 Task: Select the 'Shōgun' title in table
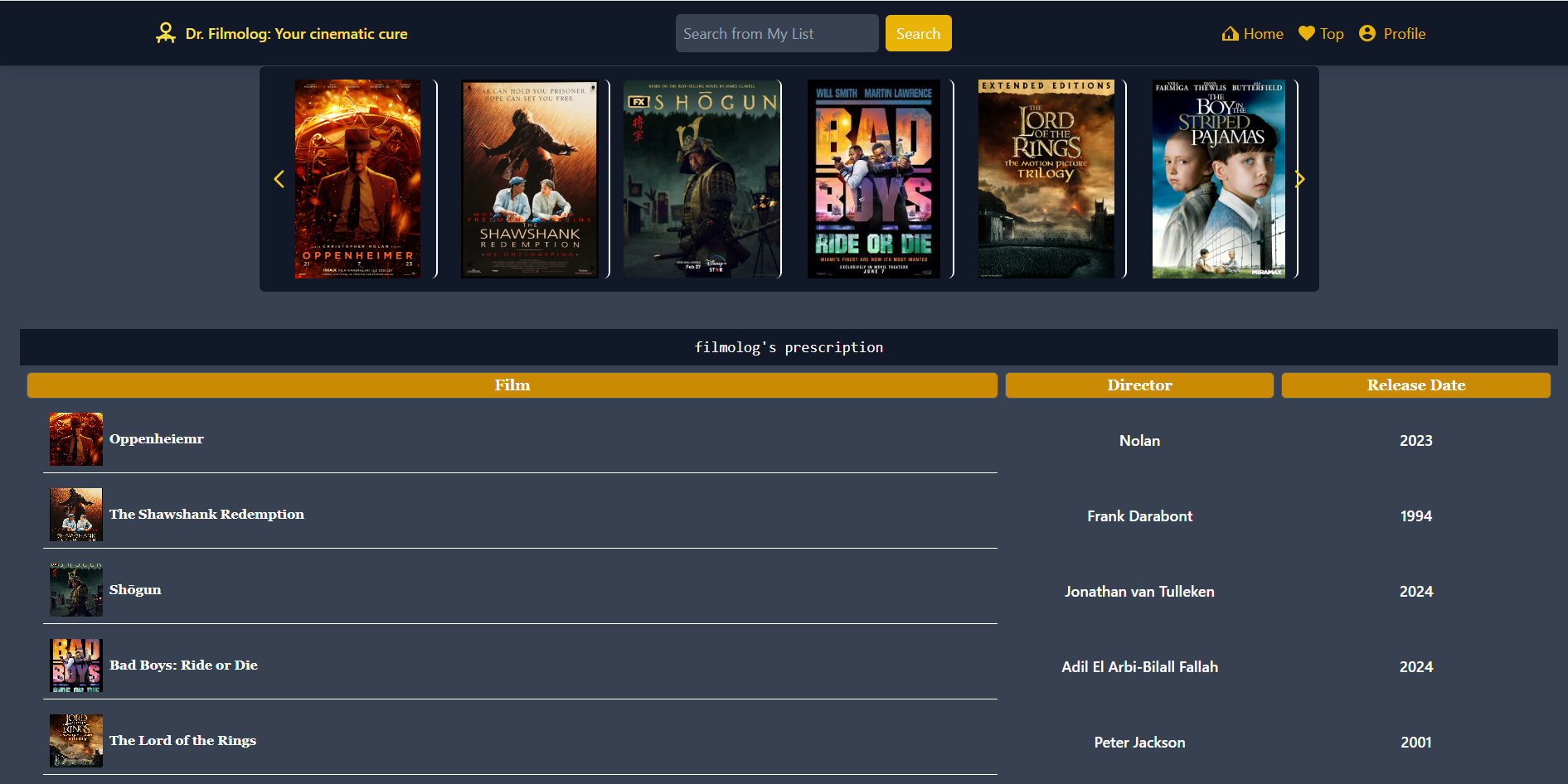point(135,590)
